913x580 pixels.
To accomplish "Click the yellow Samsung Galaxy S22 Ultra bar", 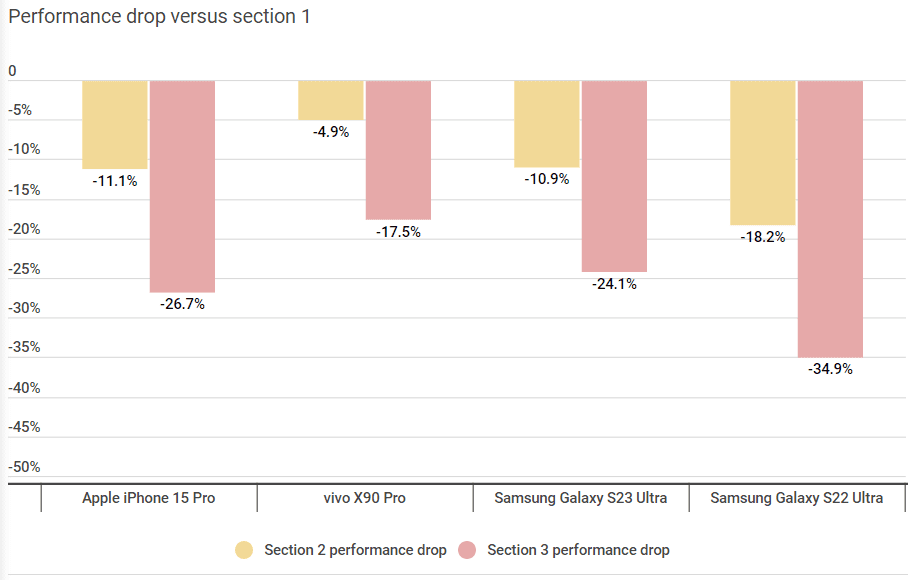I will pos(763,153).
